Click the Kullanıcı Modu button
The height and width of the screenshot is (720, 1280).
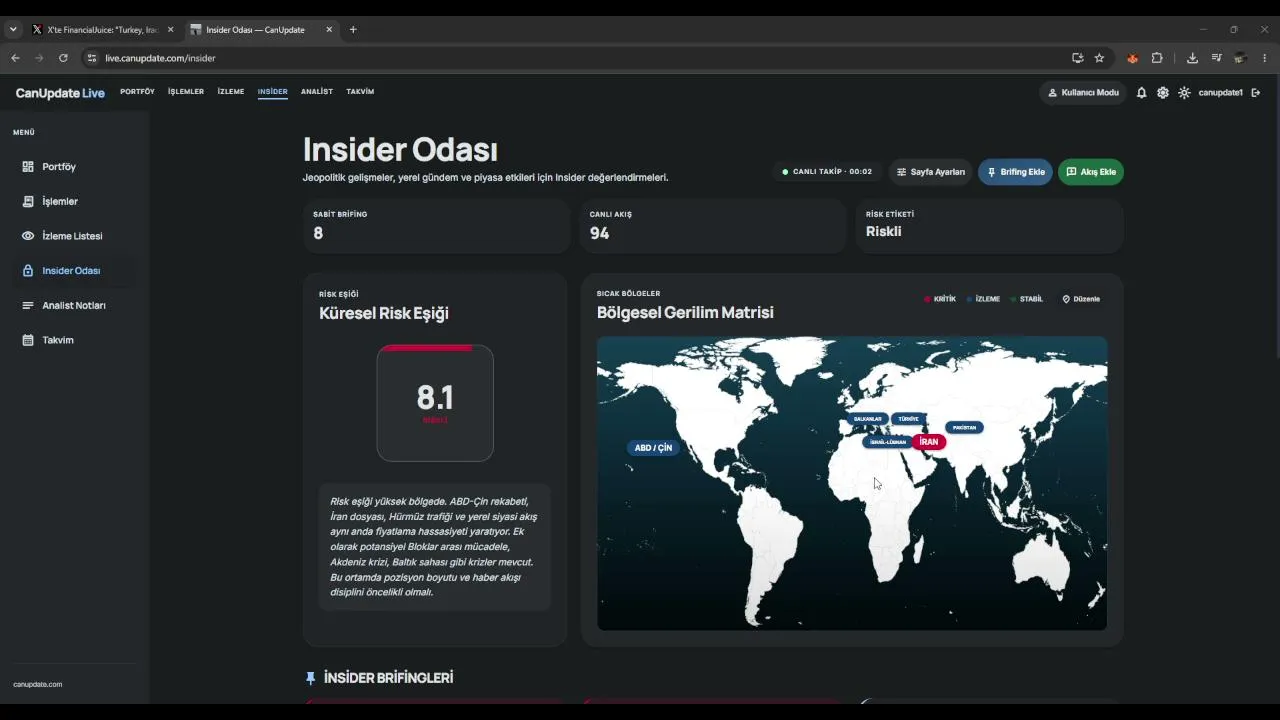click(x=1083, y=92)
